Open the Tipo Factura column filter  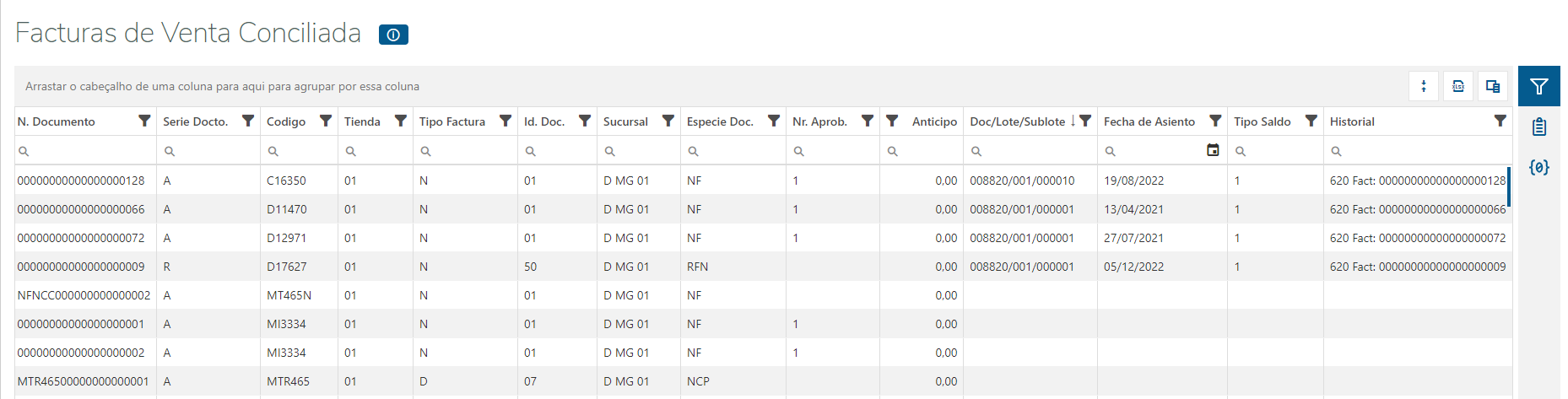coord(506,121)
